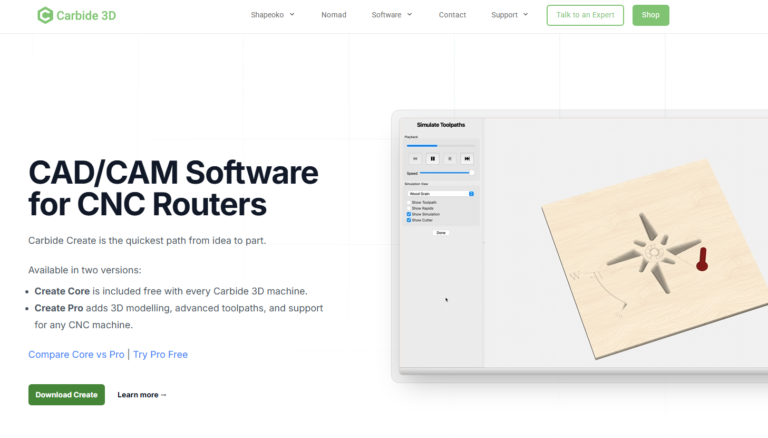Stop the simulation playback
768x438 pixels.
[450, 159]
